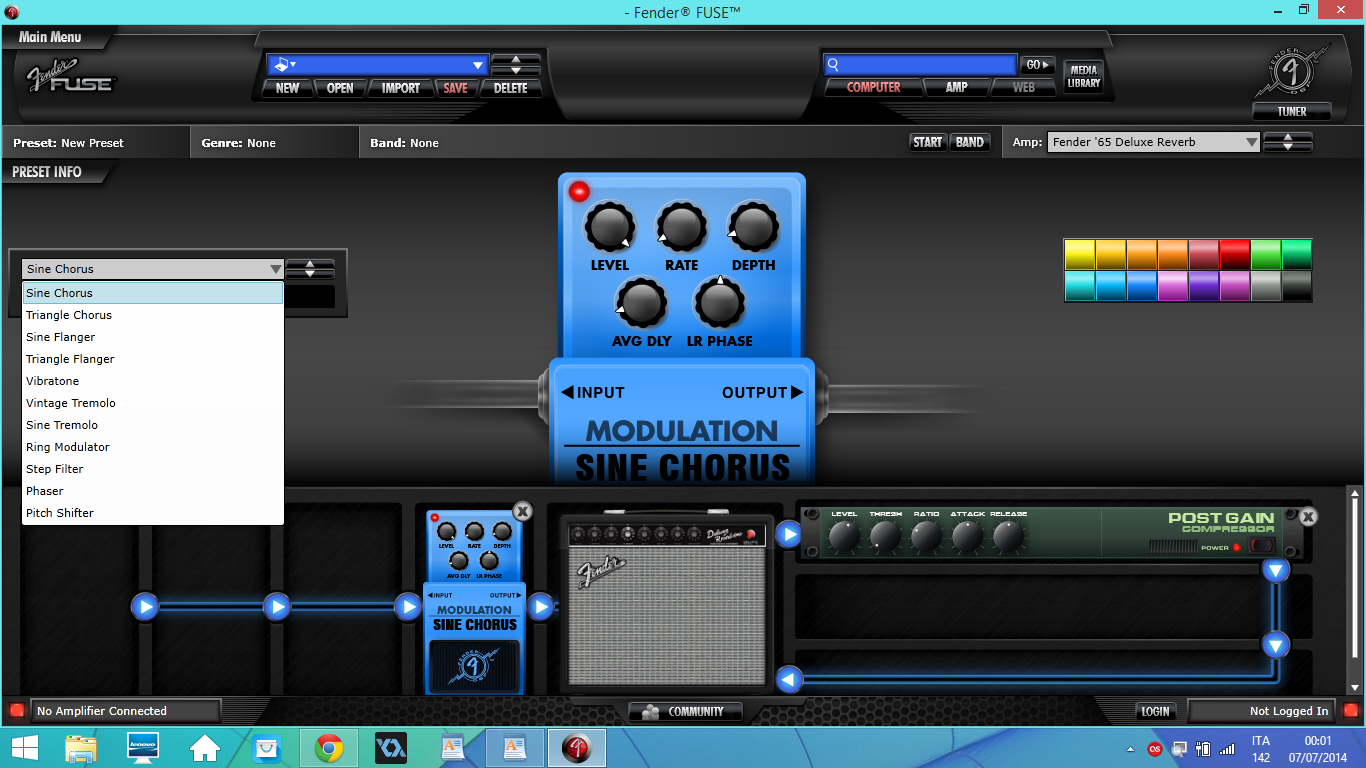
Task: Click the COMPUTER search source tab
Action: tap(873, 87)
